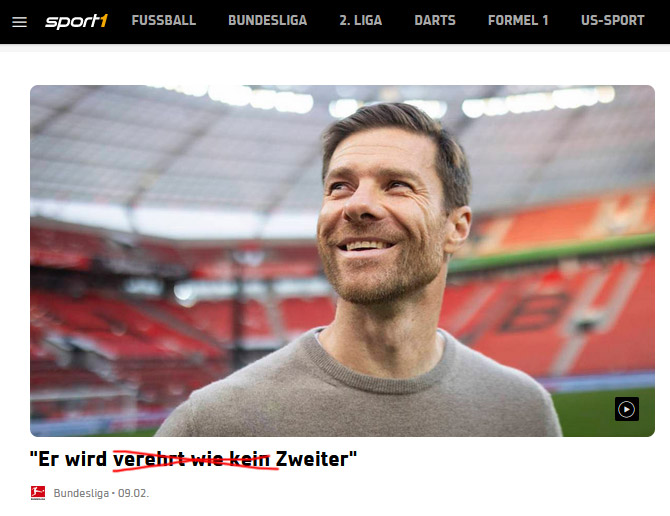Click the headline's opening words 'Er wird'

[72, 460]
